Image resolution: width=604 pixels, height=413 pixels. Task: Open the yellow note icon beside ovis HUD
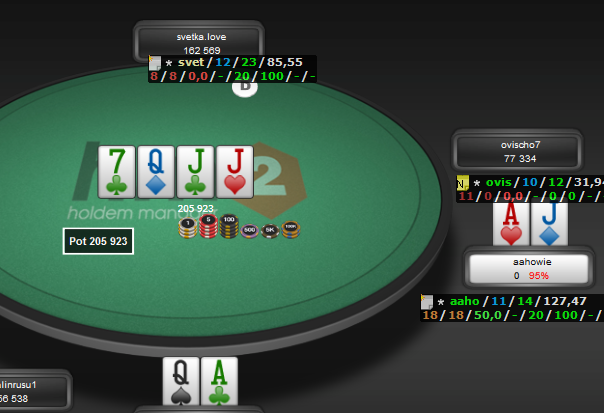(x=463, y=183)
